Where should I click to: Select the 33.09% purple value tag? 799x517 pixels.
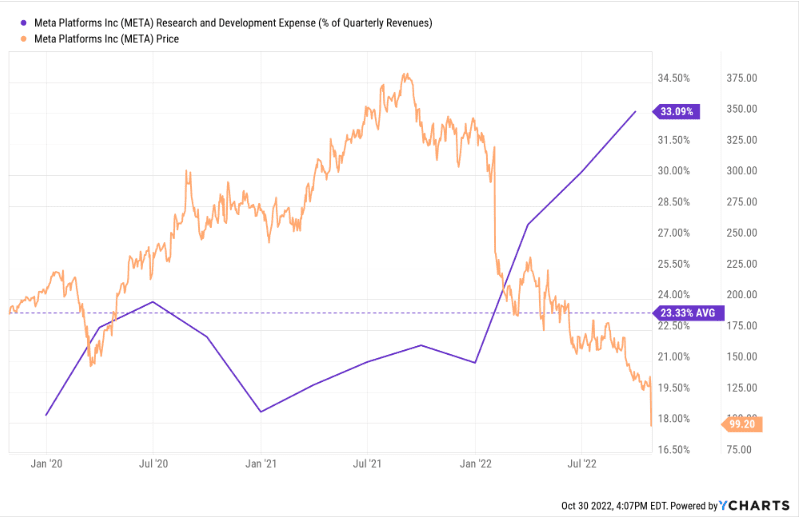pos(679,112)
